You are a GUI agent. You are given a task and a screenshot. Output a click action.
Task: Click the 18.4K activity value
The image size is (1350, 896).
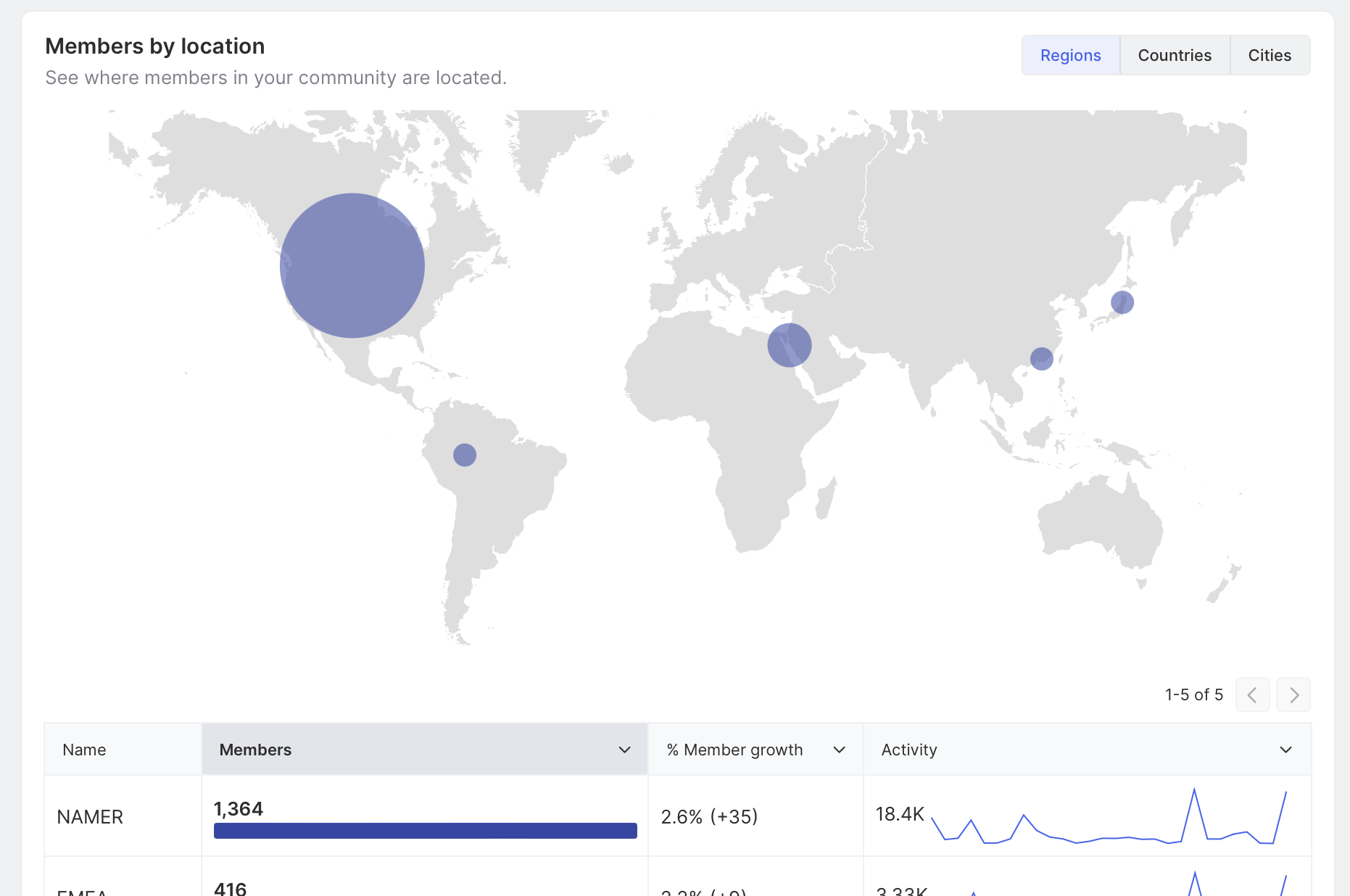(900, 814)
